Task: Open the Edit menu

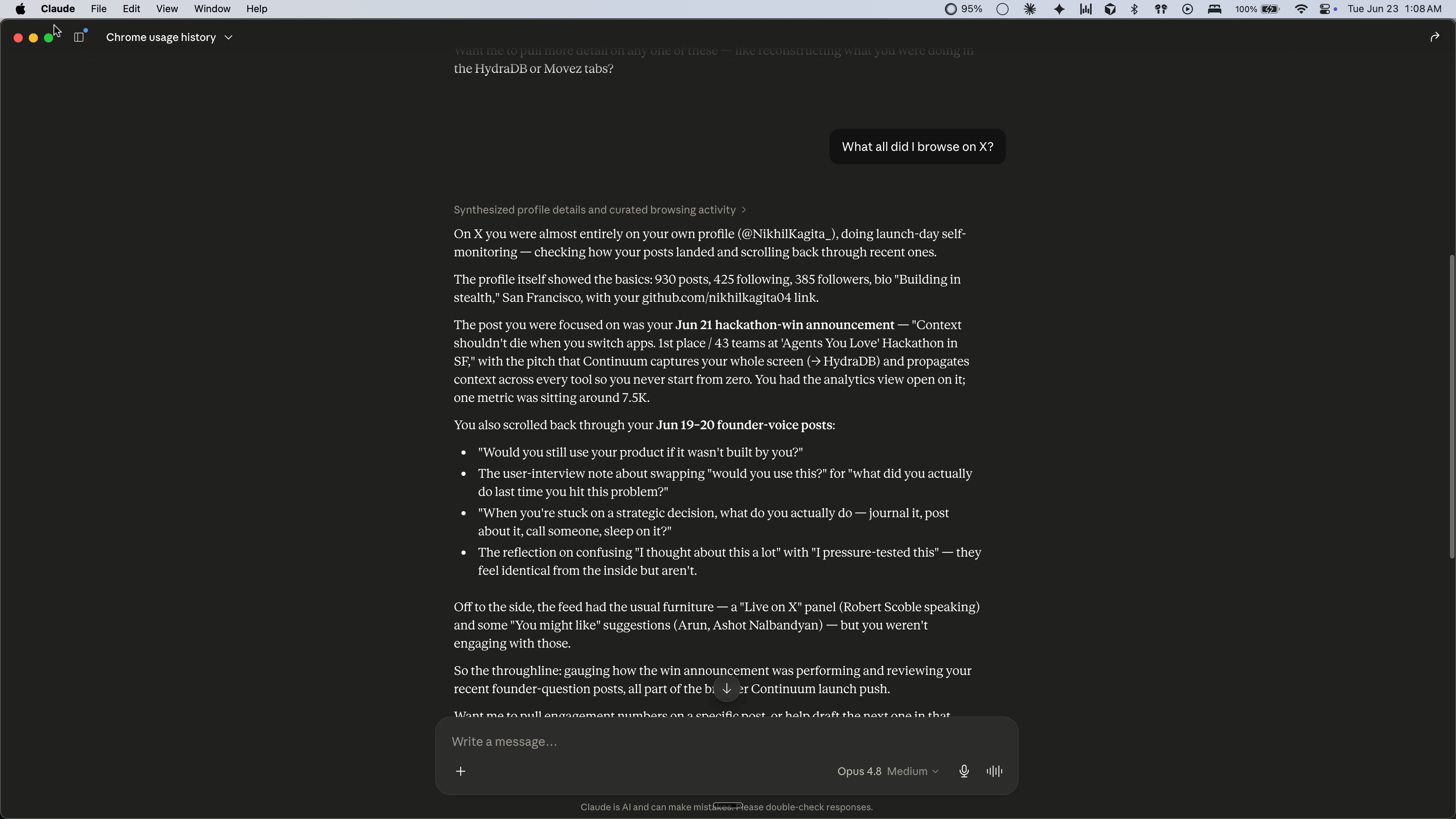Action: pos(131,9)
